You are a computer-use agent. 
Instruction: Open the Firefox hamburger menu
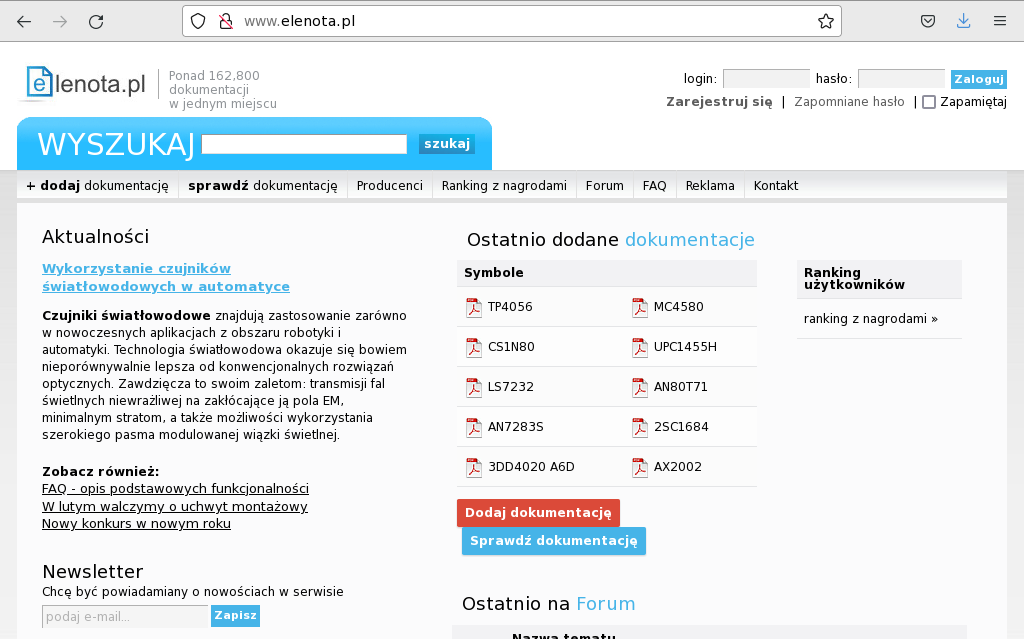pos(999,20)
